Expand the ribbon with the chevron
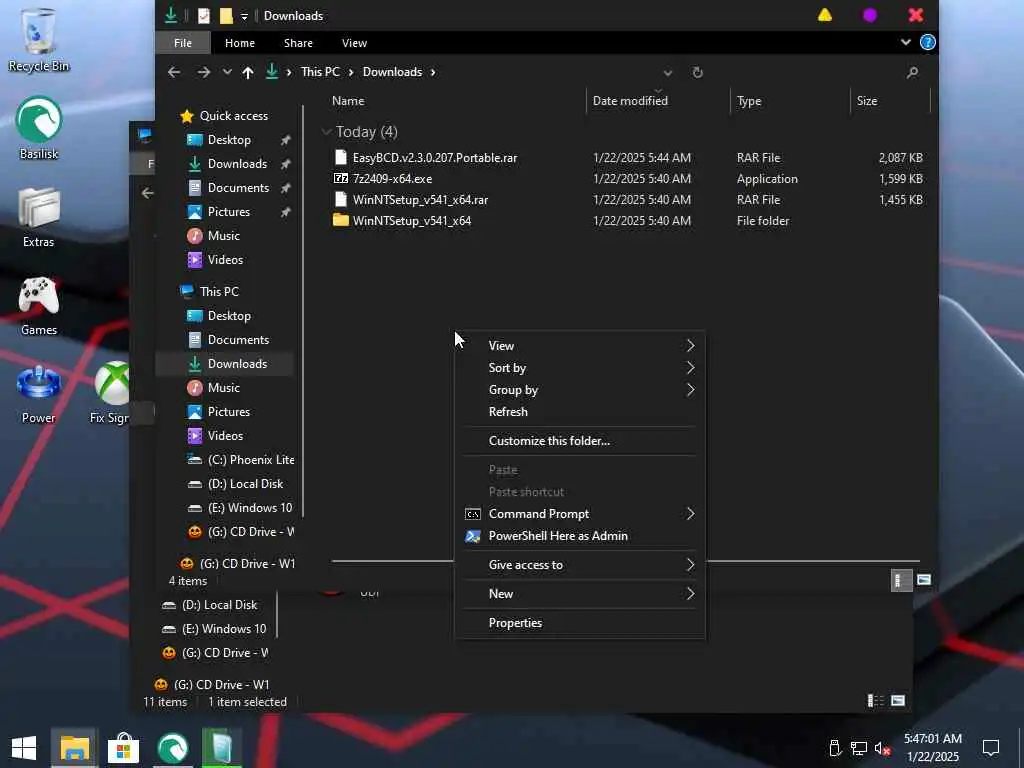Image resolution: width=1024 pixels, height=768 pixels. click(x=905, y=42)
